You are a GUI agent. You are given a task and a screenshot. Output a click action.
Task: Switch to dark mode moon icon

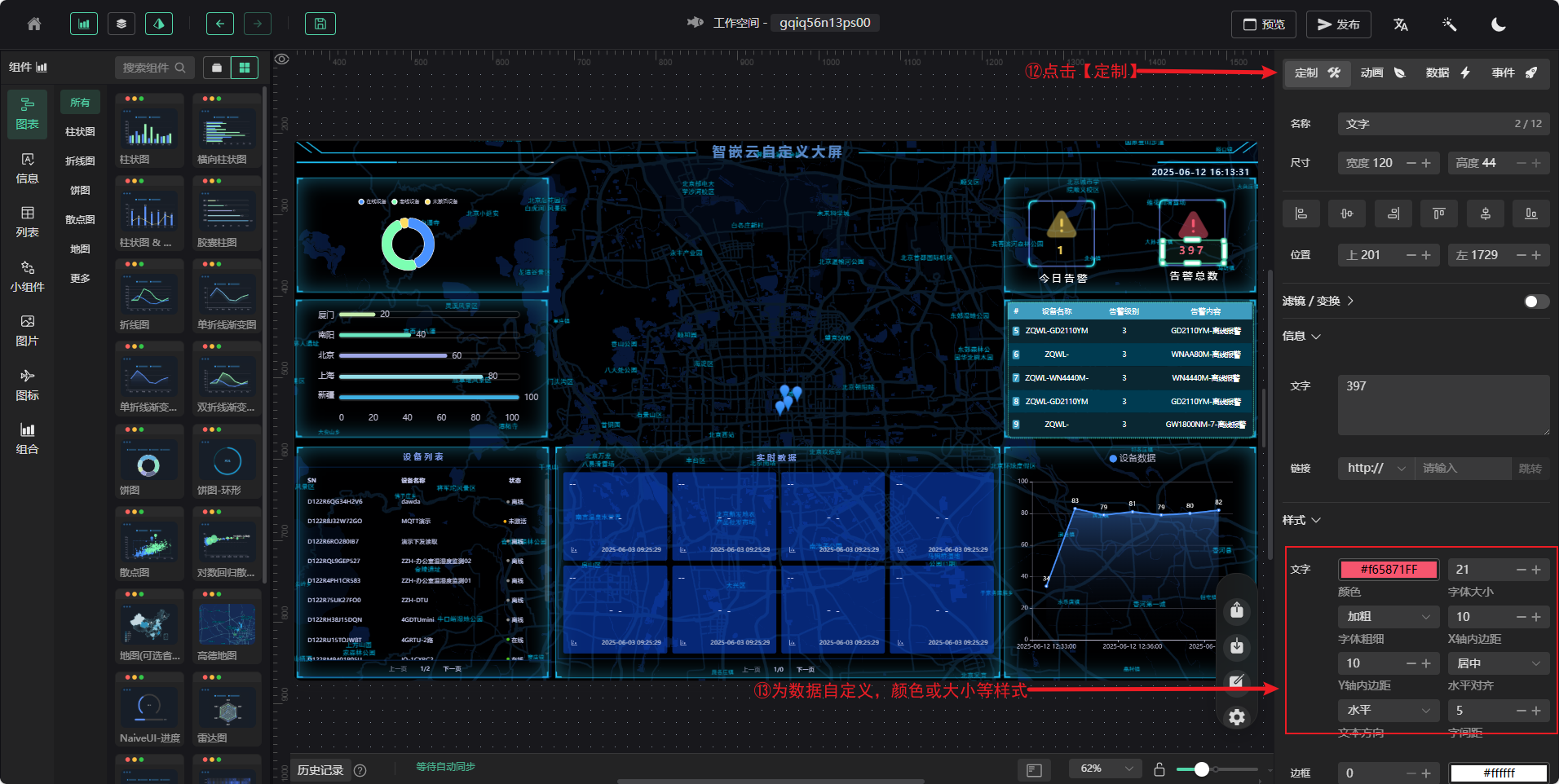[x=1498, y=24]
